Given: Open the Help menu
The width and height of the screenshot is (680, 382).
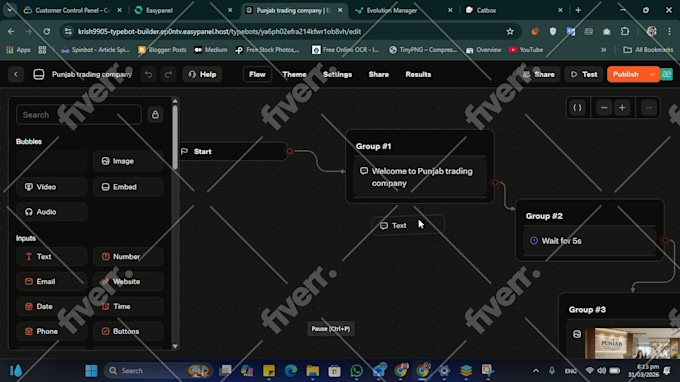Looking at the screenshot, I should [202, 75].
